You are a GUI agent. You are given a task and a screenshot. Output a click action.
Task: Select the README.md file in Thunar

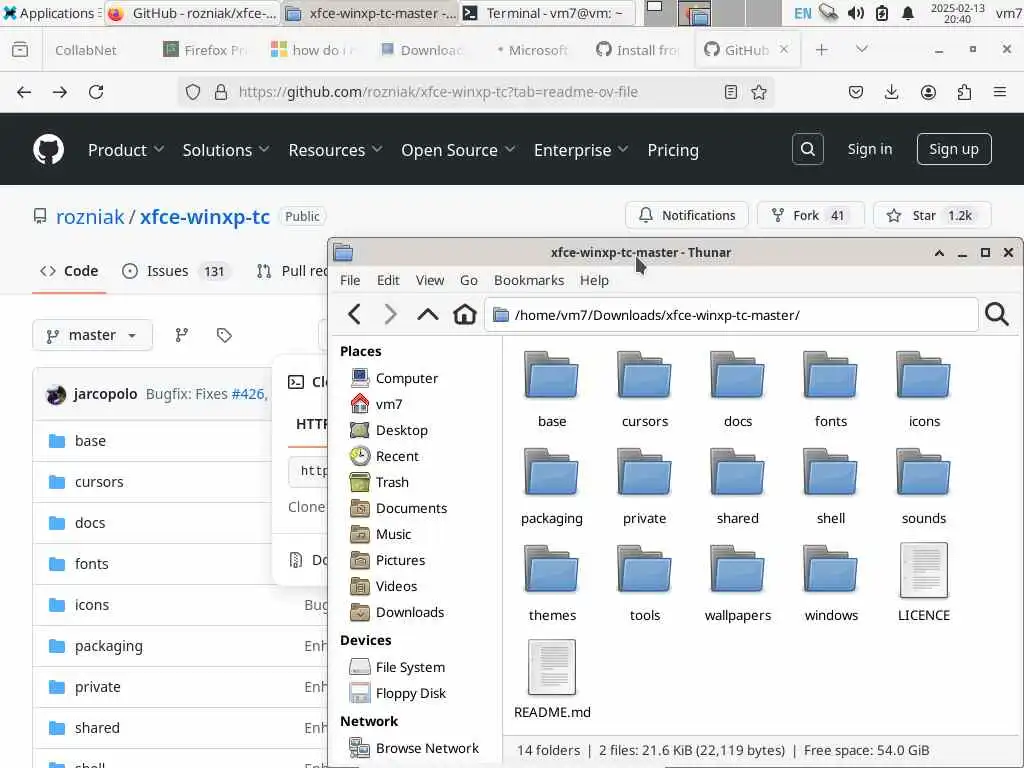tap(552, 680)
